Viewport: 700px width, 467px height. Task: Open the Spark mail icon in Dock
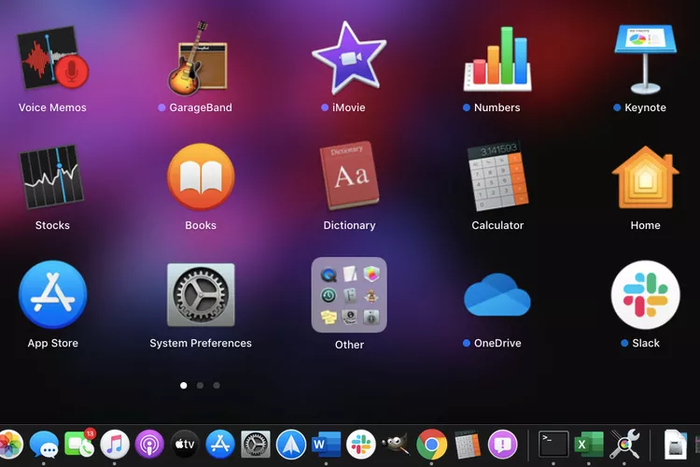(291, 445)
